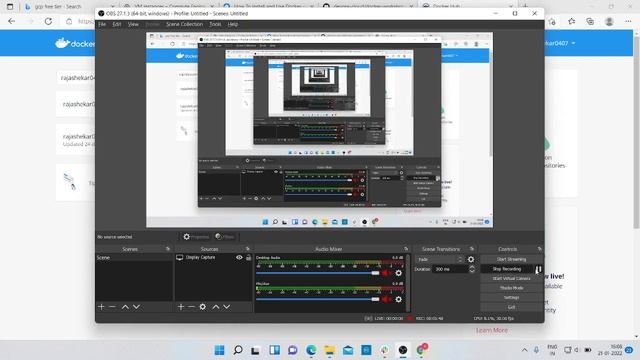Pop out the Scene Transitions dock

pos(472,249)
